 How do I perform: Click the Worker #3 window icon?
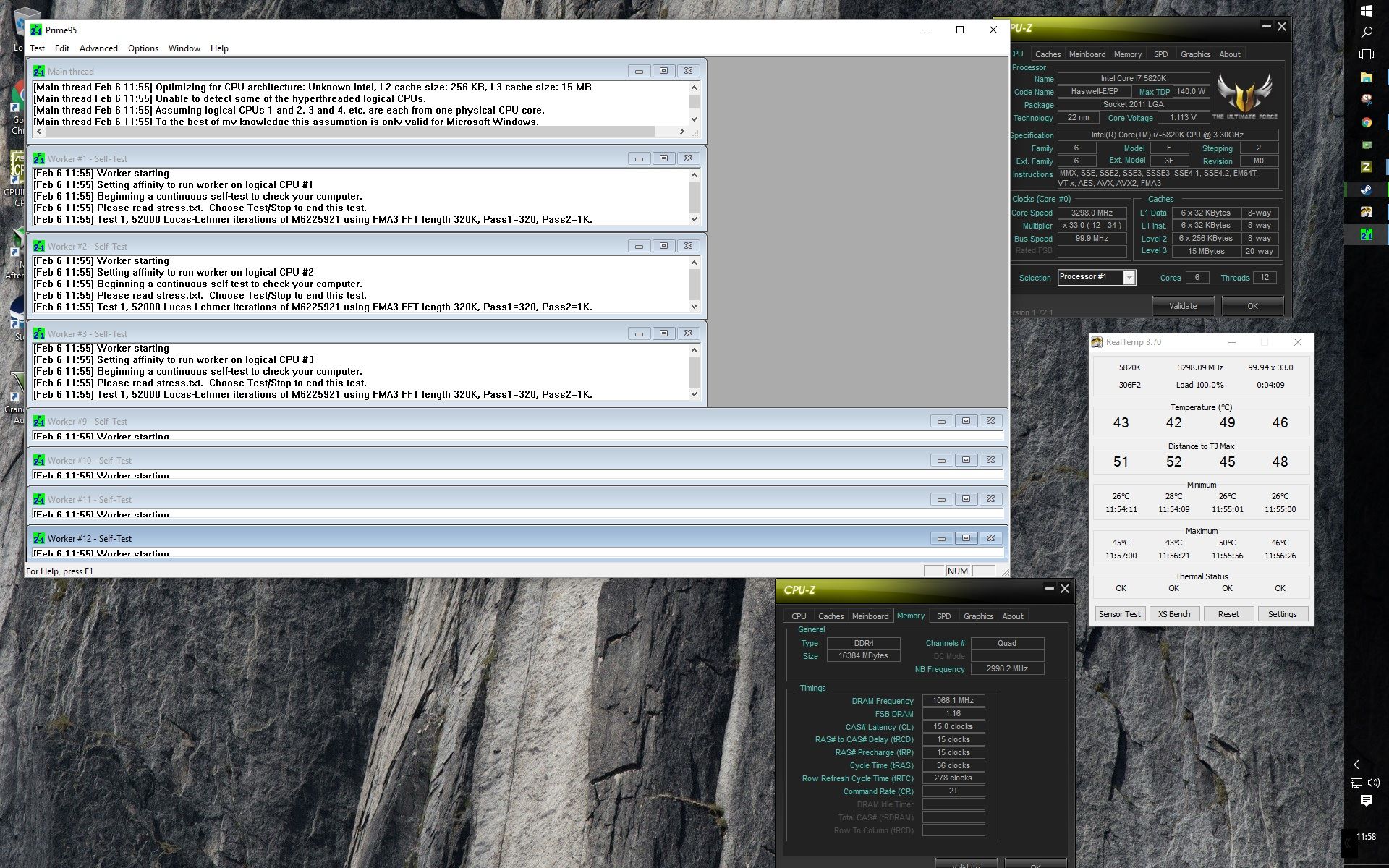point(39,333)
